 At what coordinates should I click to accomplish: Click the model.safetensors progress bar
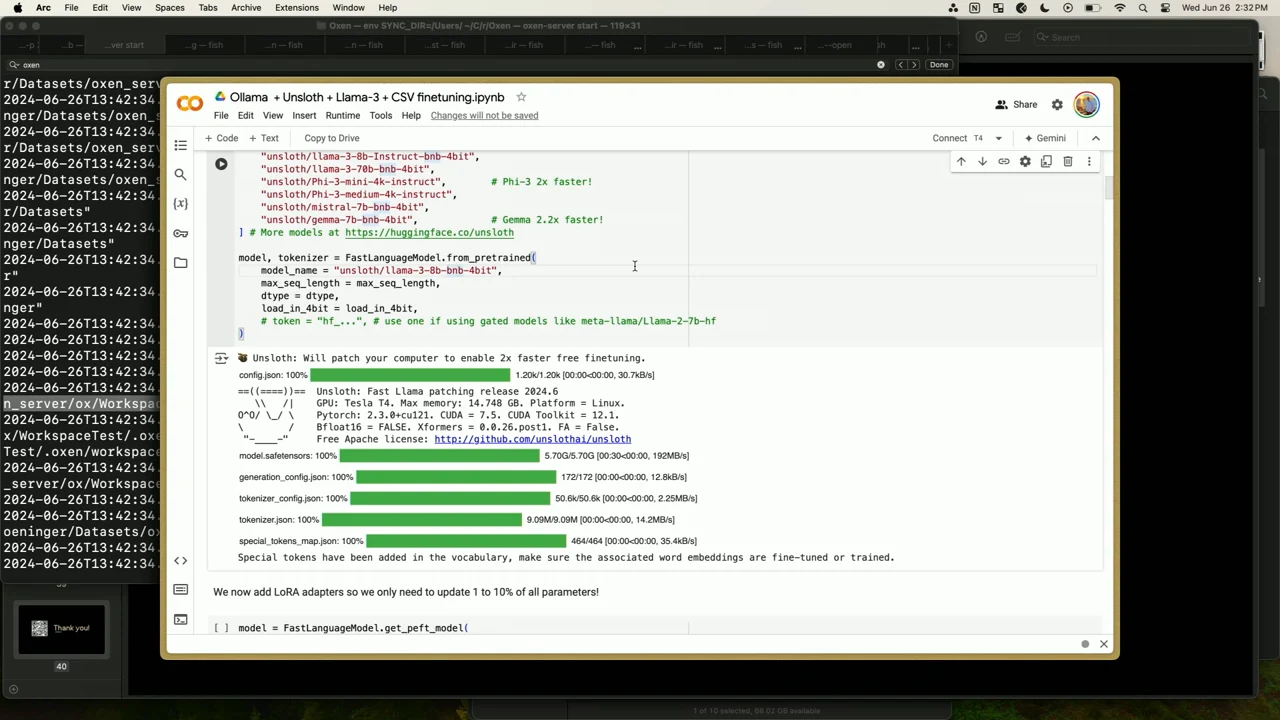(439, 456)
